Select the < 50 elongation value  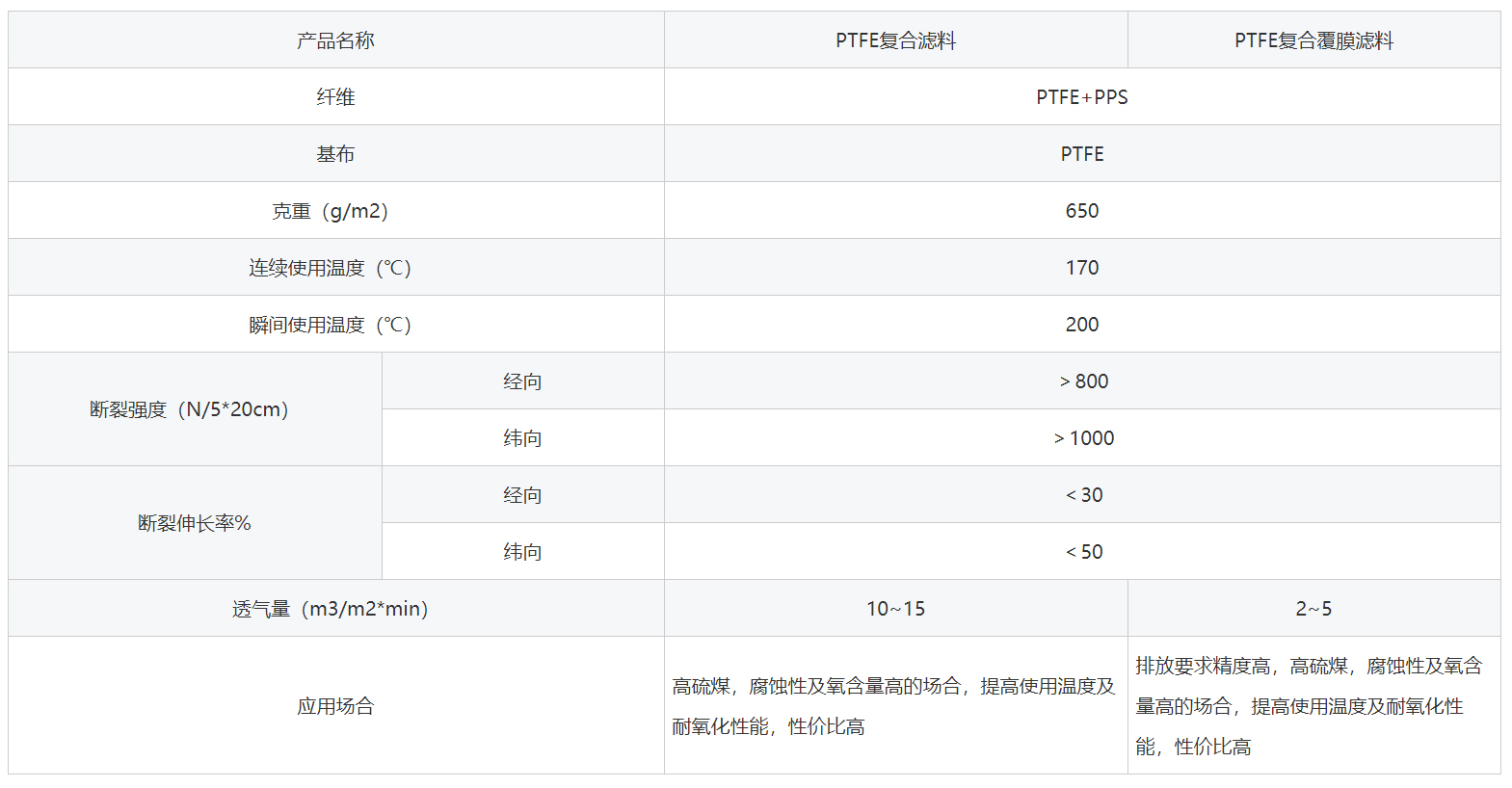coord(1083,552)
